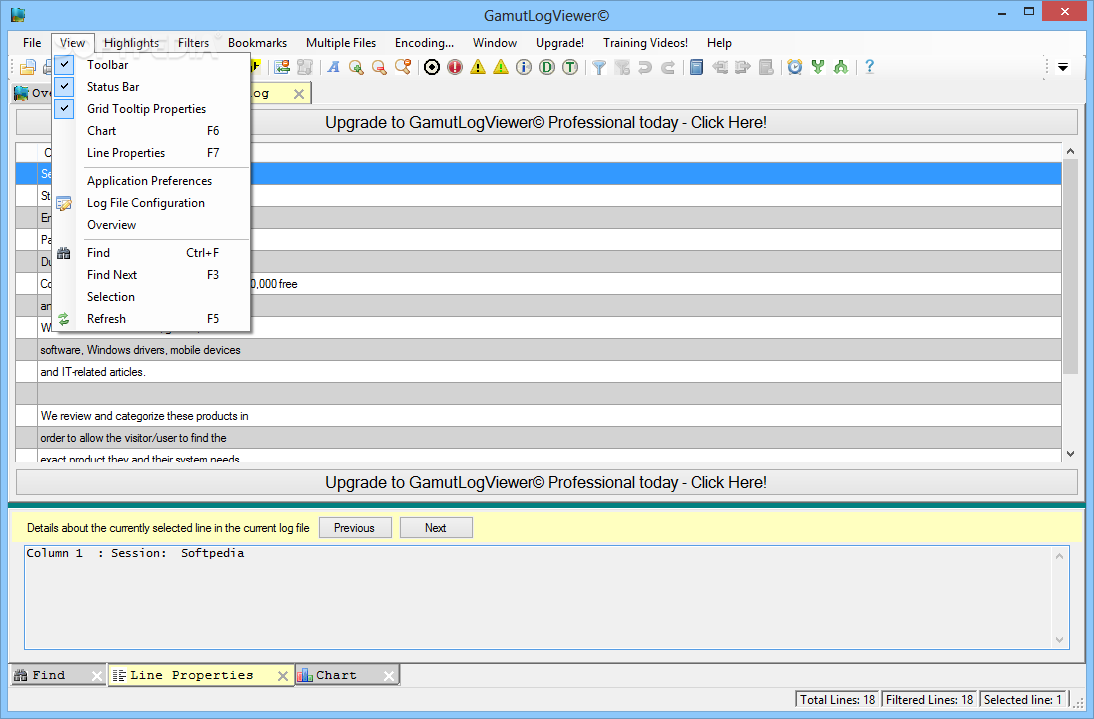Click the zoom out magnifier icon
The height and width of the screenshot is (719, 1094).
pos(380,67)
